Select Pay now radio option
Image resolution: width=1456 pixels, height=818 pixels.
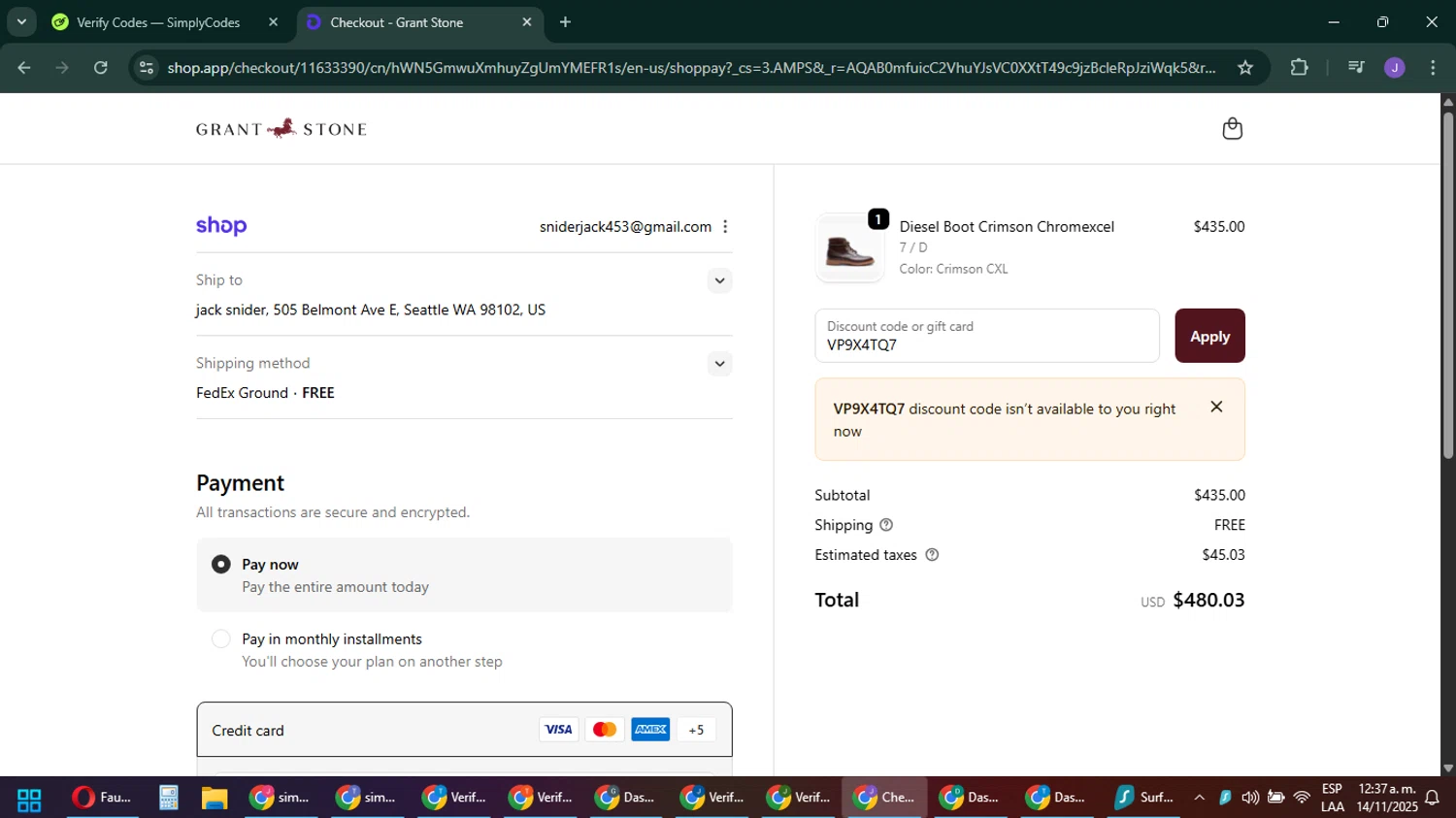[x=221, y=564]
